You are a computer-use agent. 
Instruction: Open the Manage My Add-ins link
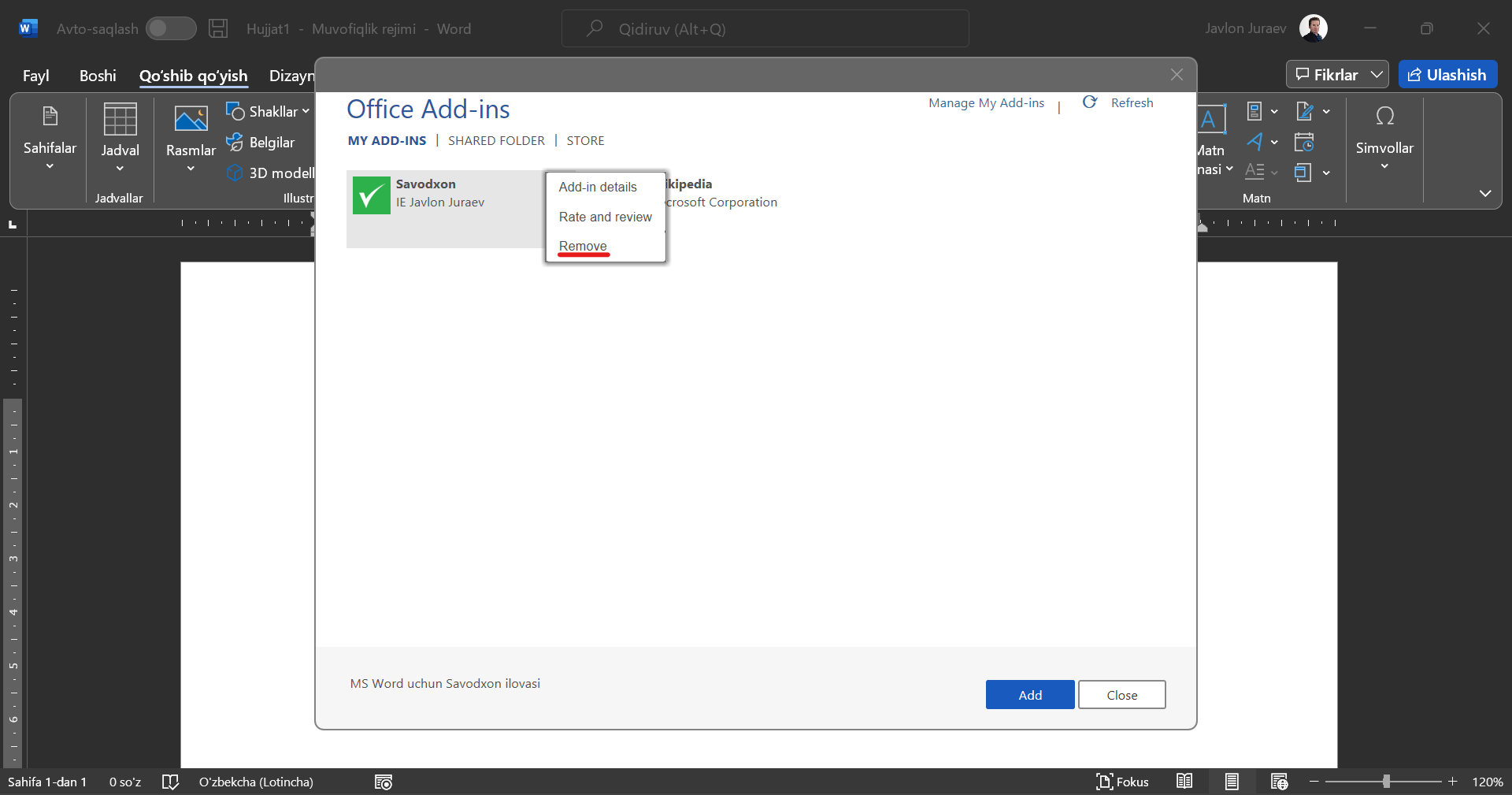click(x=986, y=102)
